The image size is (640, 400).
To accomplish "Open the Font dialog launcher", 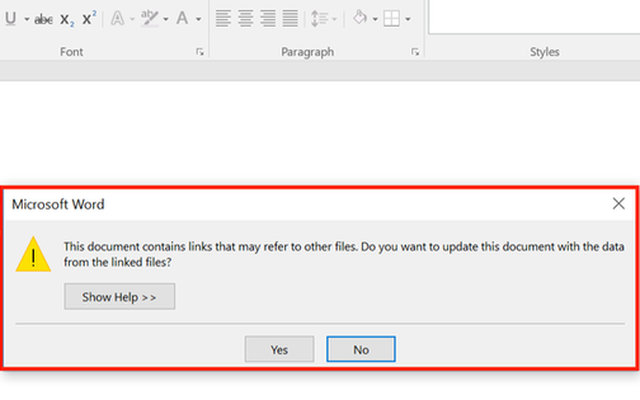I will [x=199, y=52].
